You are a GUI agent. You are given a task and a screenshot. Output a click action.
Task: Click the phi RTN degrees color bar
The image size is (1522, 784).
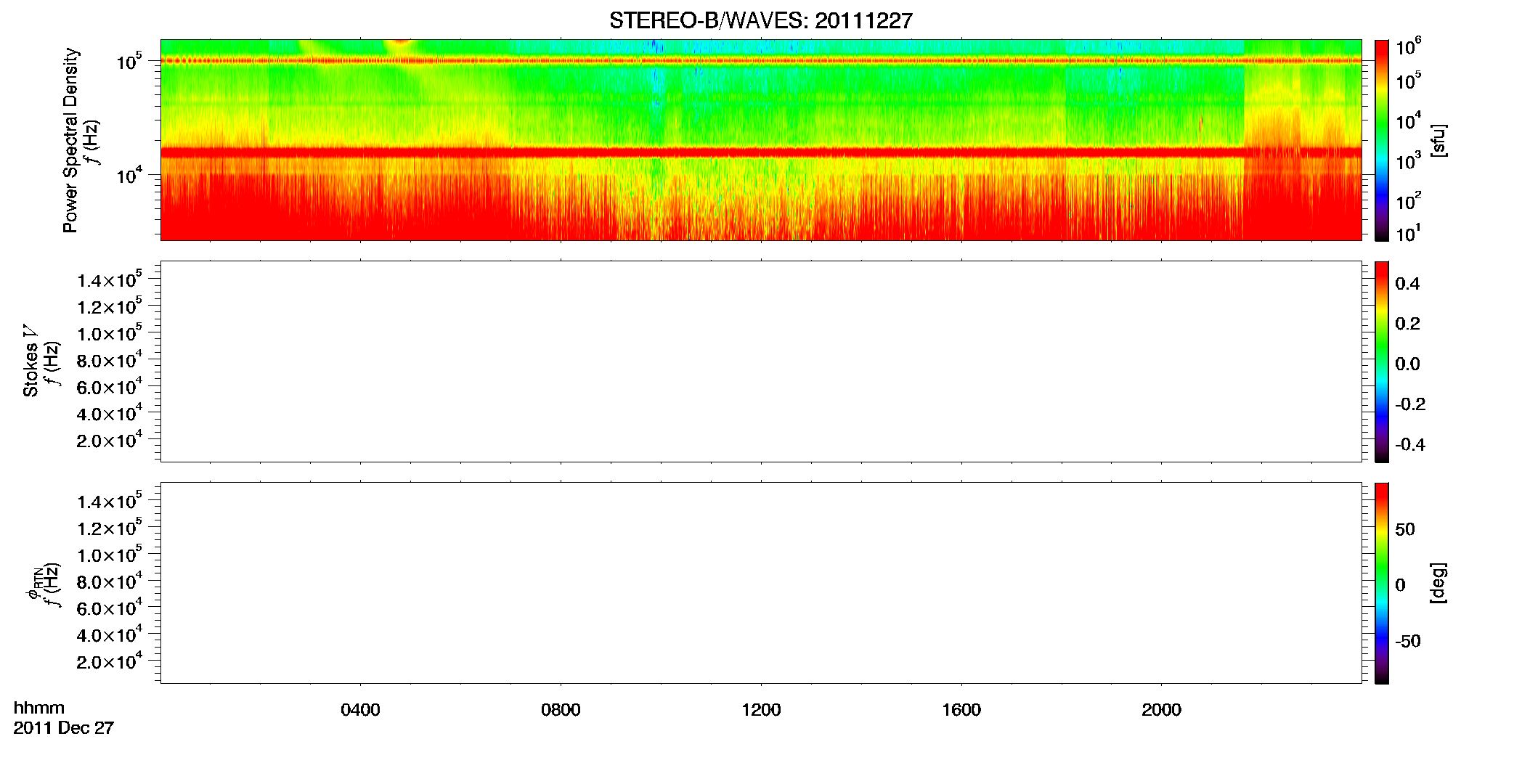pyautogui.click(x=1382, y=583)
